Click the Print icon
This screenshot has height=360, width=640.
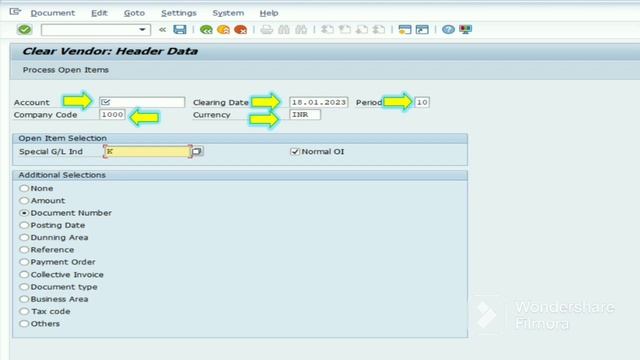[267, 29]
